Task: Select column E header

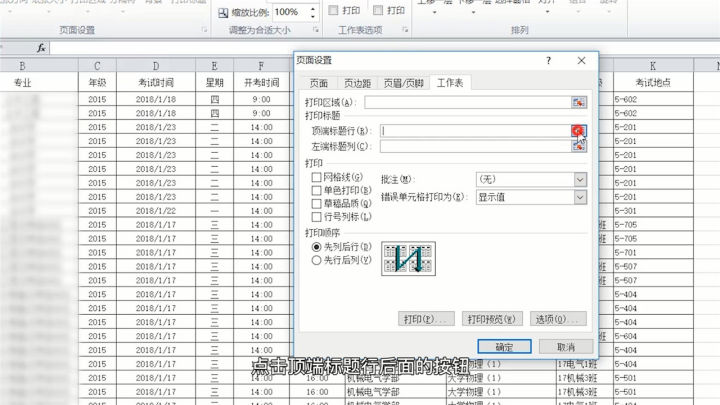Action: [x=214, y=66]
